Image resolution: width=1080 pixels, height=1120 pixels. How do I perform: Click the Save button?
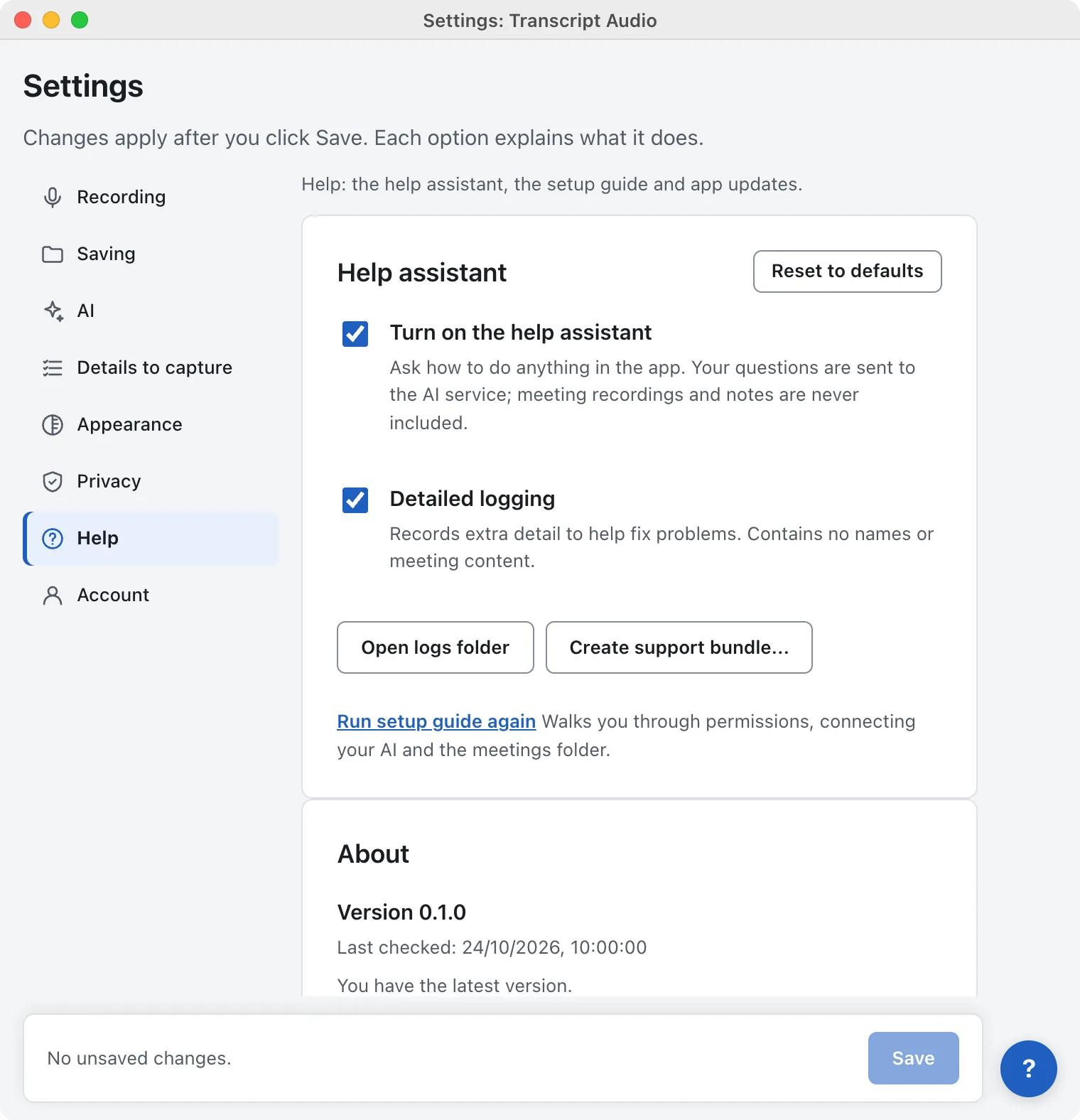(913, 1057)
